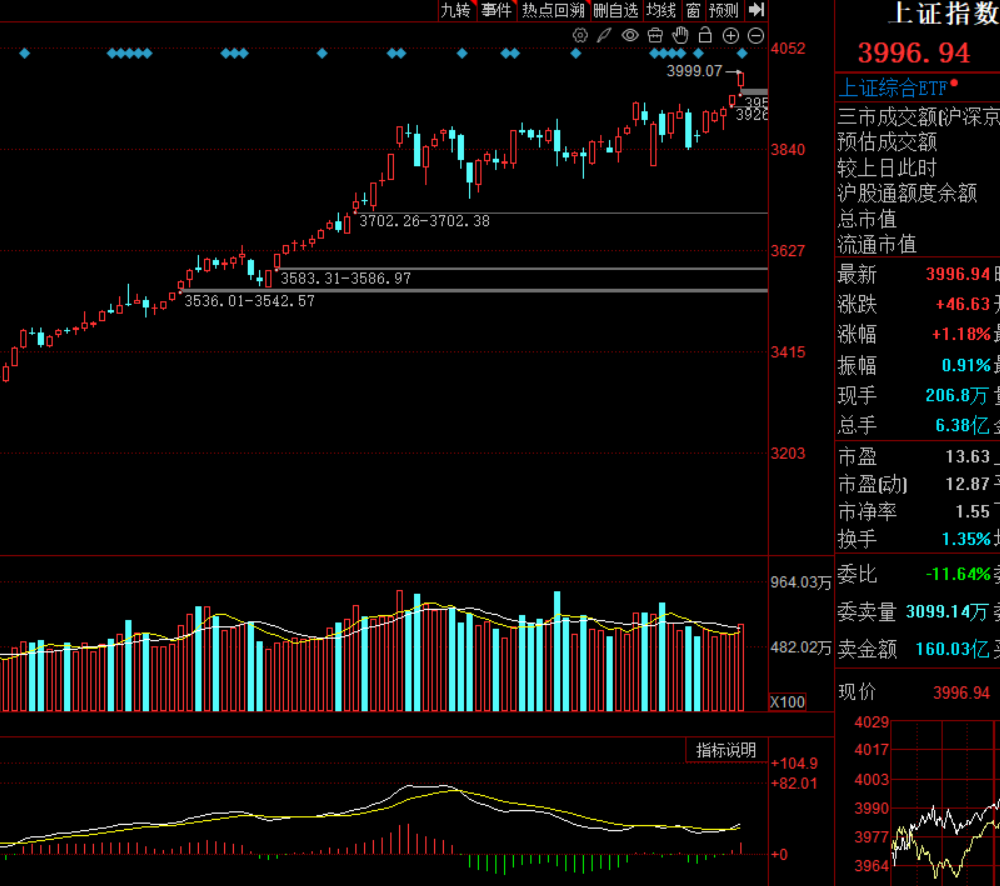
Task: Open chart settings gear icon
Action: point(580,36)
